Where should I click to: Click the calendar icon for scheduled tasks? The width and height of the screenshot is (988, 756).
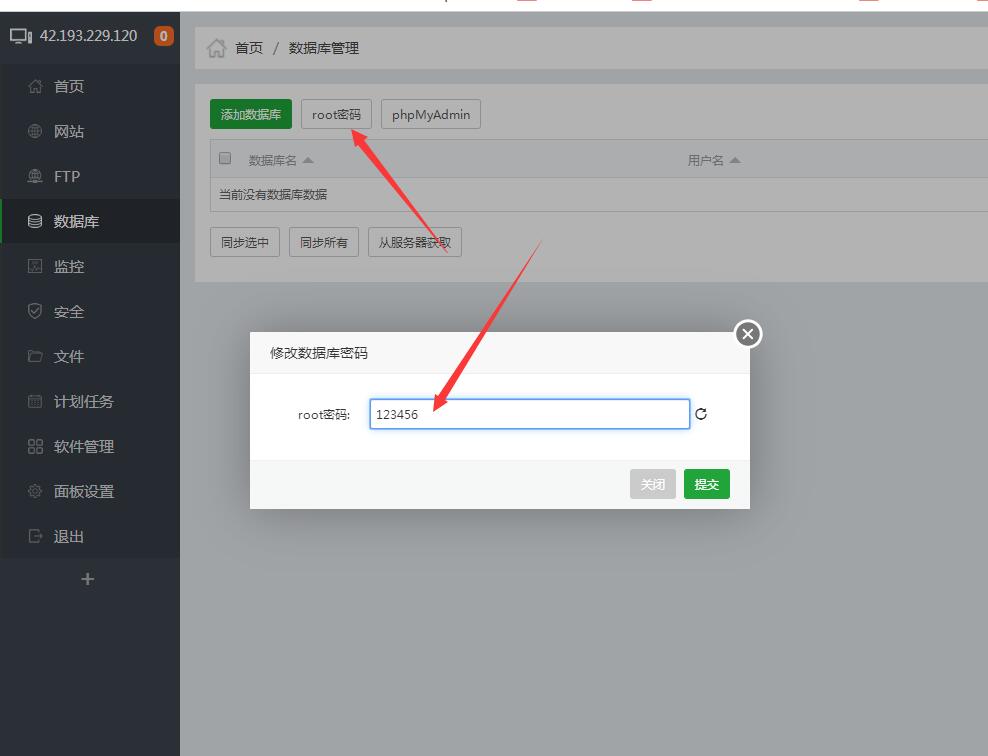click(35, 402)
